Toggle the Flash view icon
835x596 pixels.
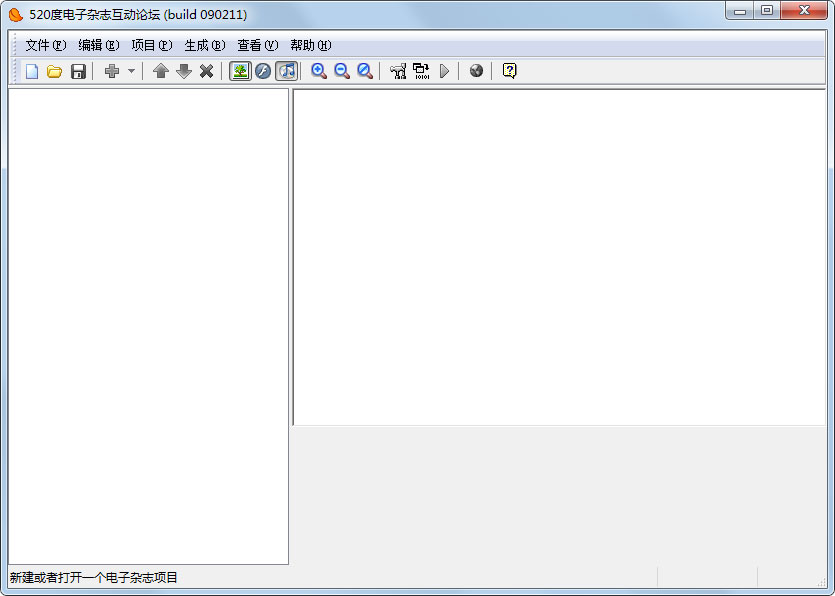pos(263,71)
